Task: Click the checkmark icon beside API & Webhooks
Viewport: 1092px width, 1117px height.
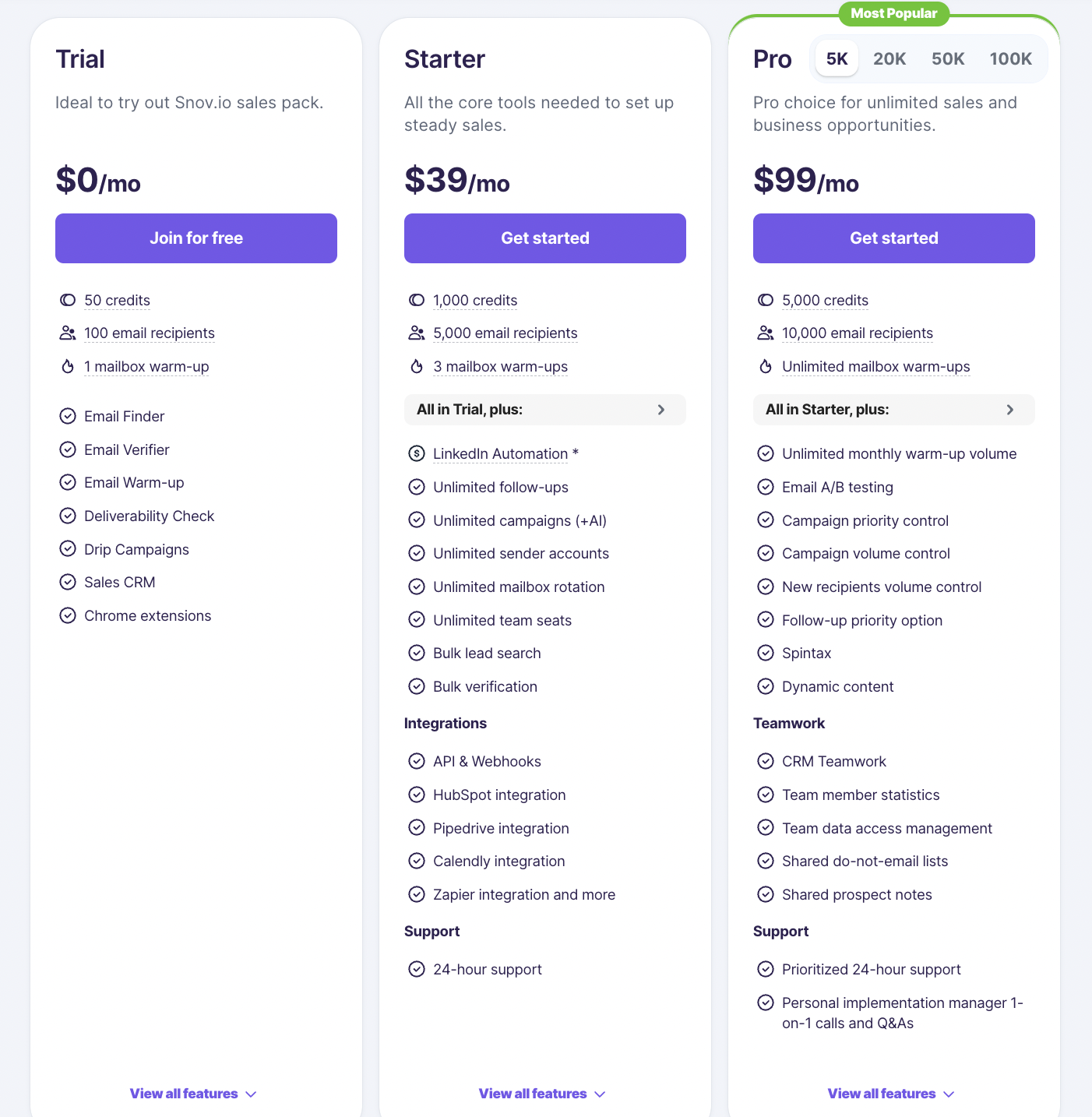Action: click(416, 761)
